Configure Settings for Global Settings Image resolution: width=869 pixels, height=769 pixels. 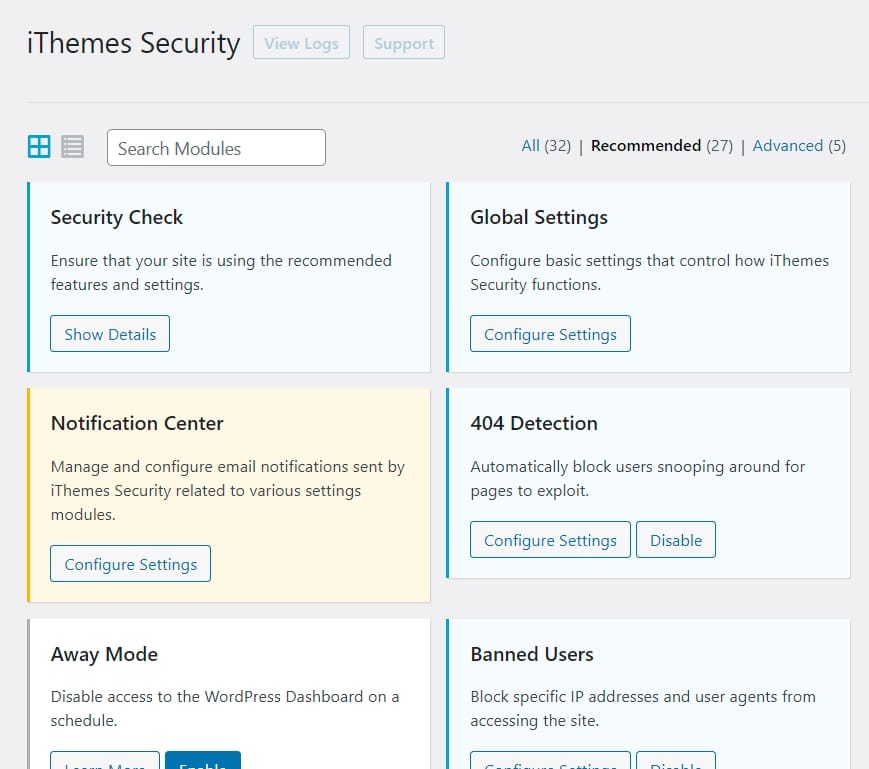550,334
